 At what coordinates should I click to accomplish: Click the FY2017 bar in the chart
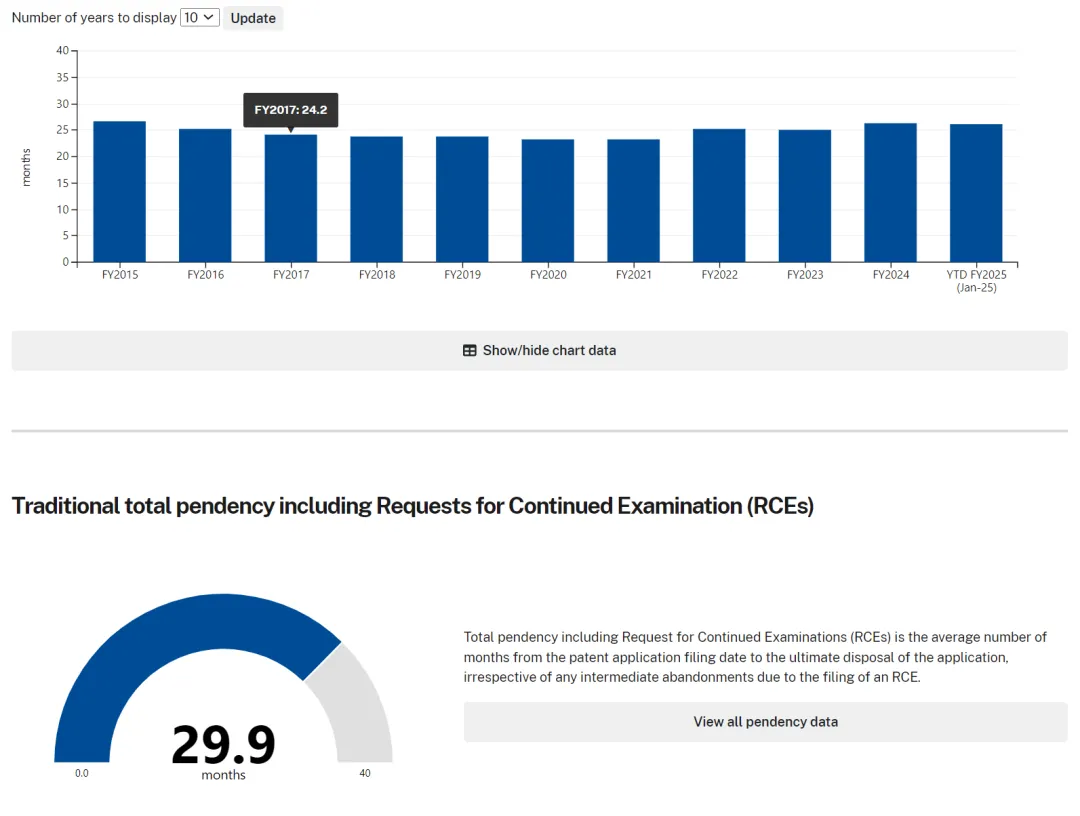[x=291, y=198]
